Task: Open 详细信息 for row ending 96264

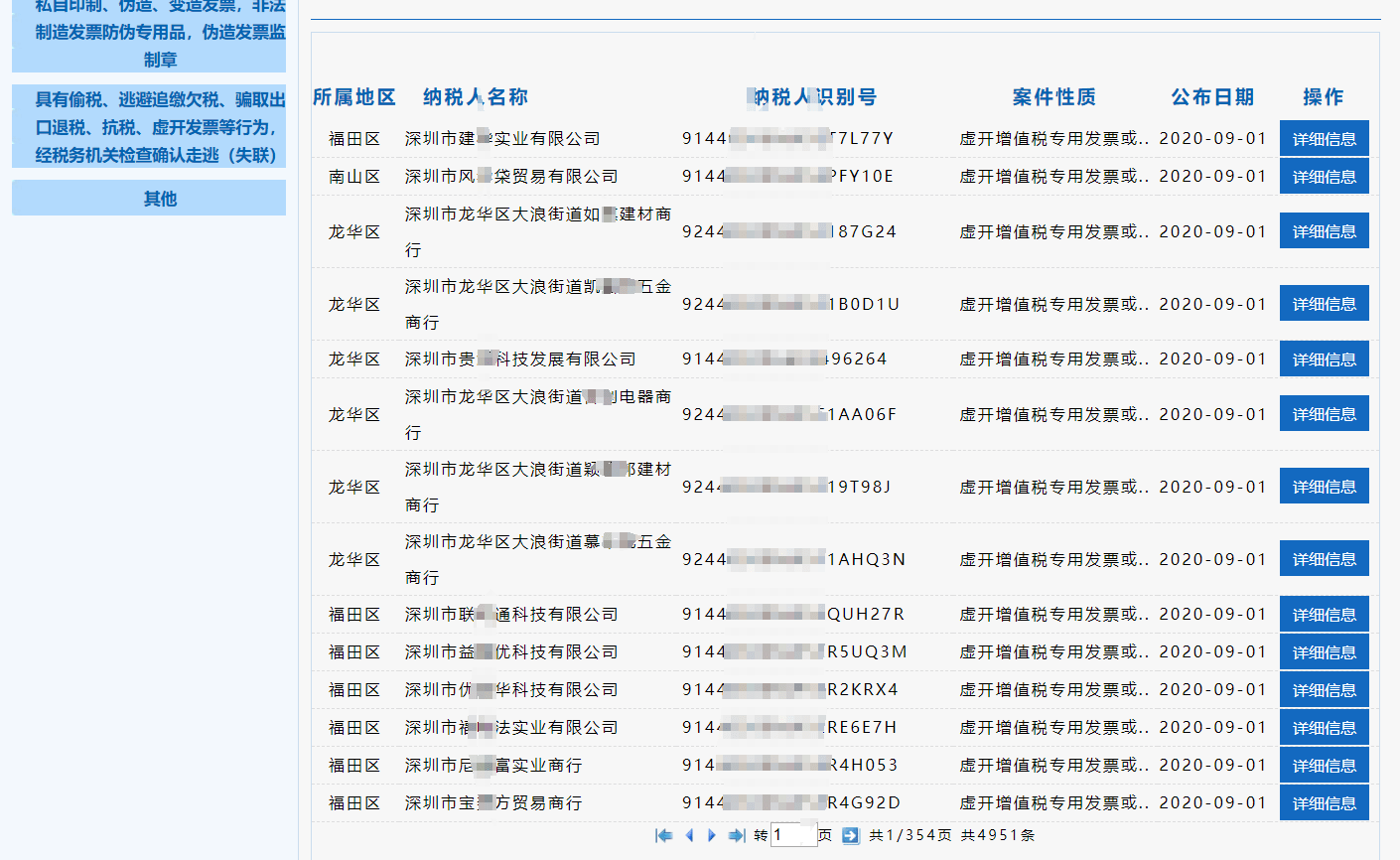Action: click(x=1325, y=359)
